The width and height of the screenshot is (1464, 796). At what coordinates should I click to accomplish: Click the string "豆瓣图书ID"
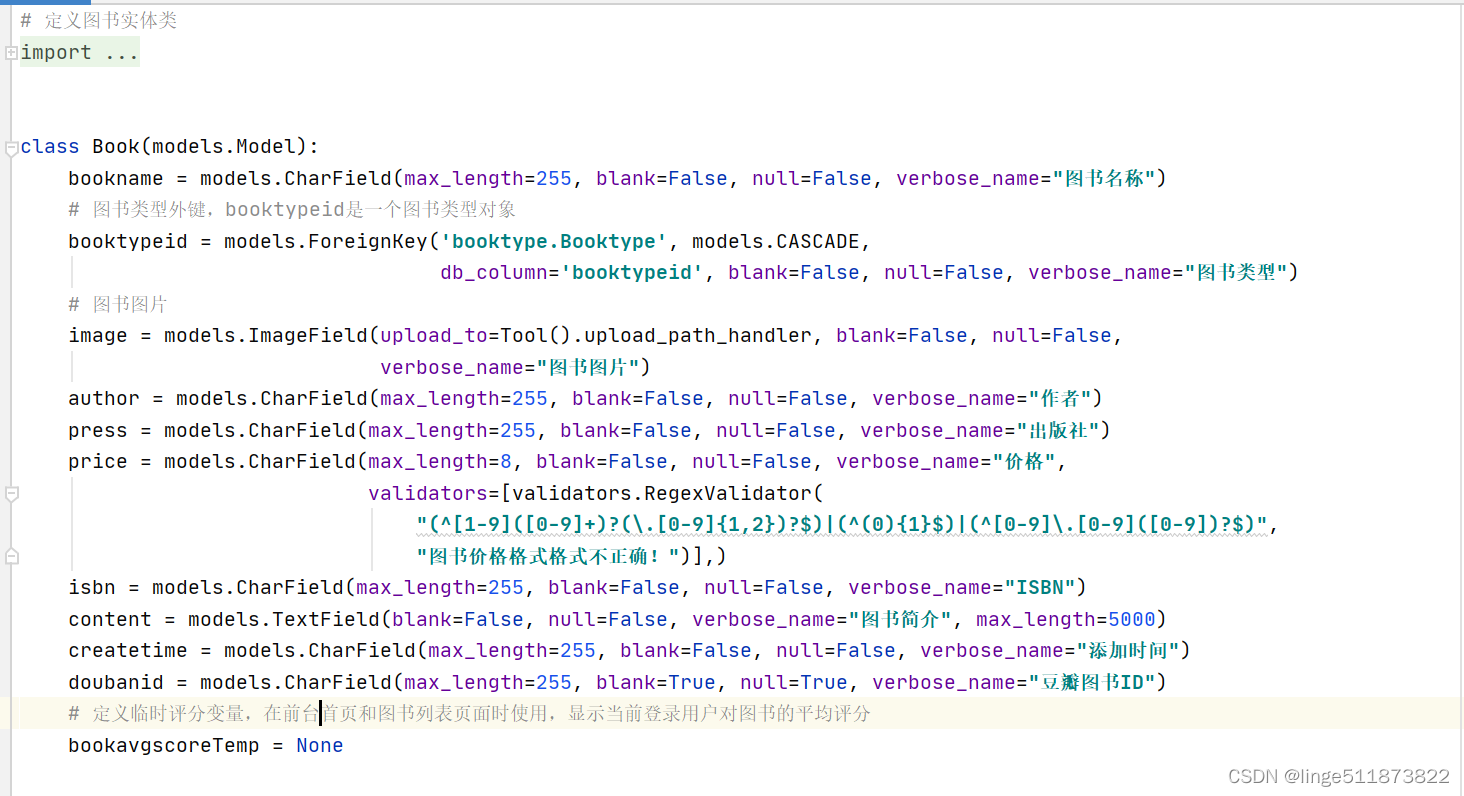[x=1092, y=682]
